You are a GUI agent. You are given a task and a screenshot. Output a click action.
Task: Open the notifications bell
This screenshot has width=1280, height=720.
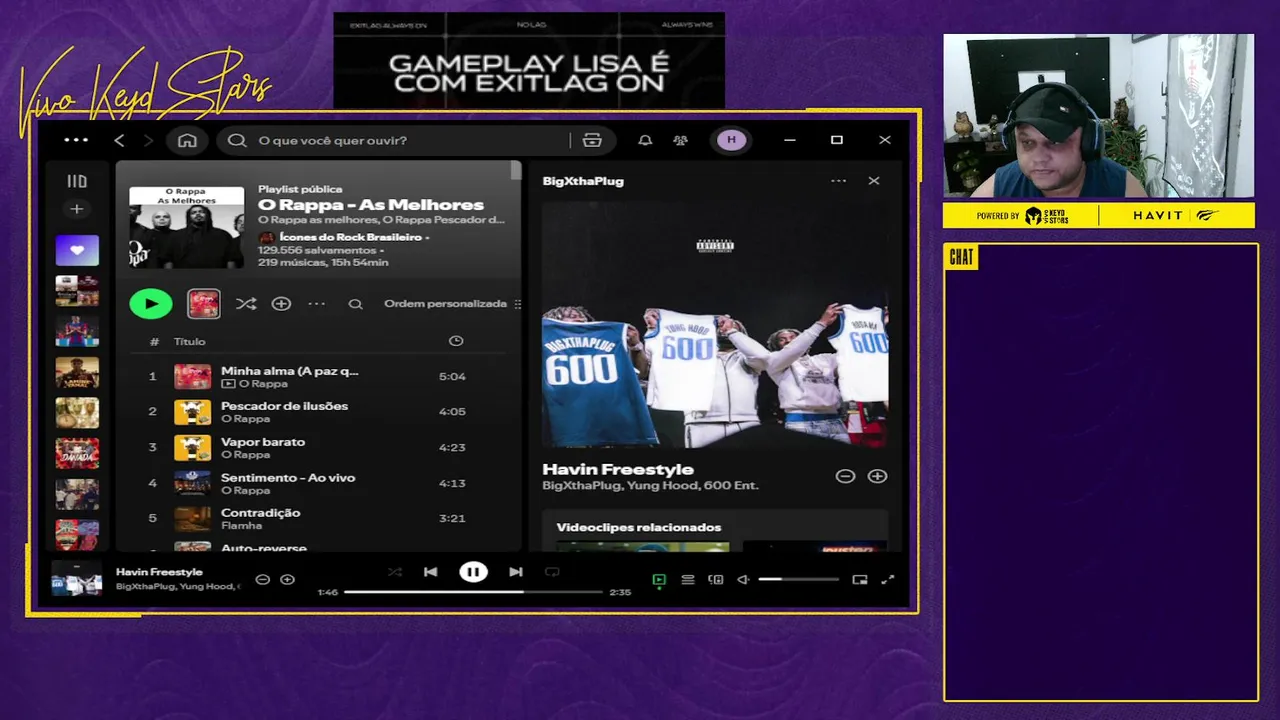point(645,140)
